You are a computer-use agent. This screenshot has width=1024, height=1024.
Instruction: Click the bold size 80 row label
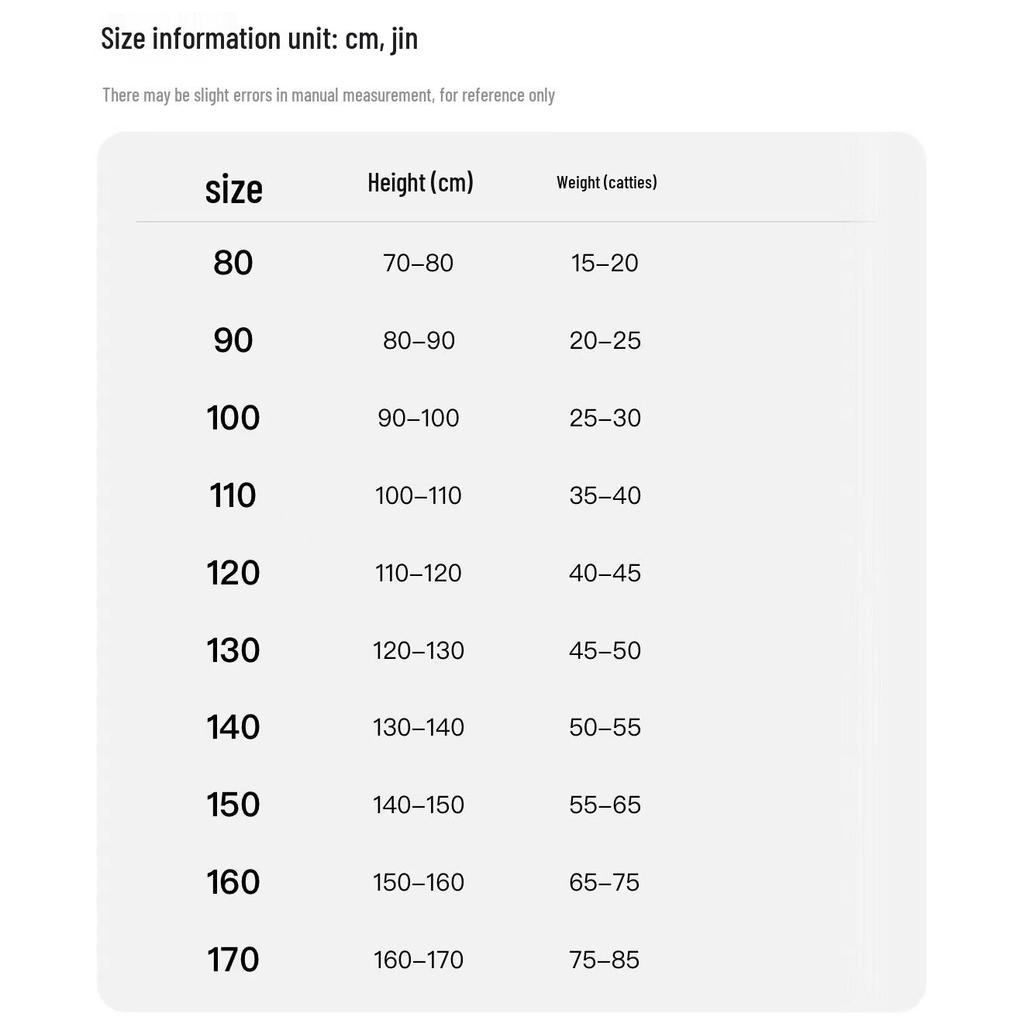click(x=233, y=263)
